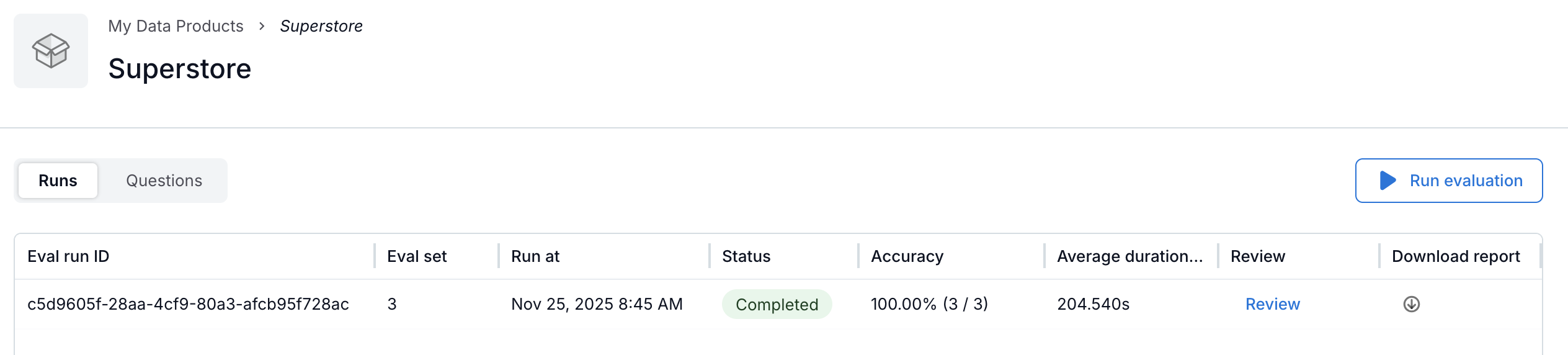Select the eval run ID c5d9605f cell

(188, 304)
